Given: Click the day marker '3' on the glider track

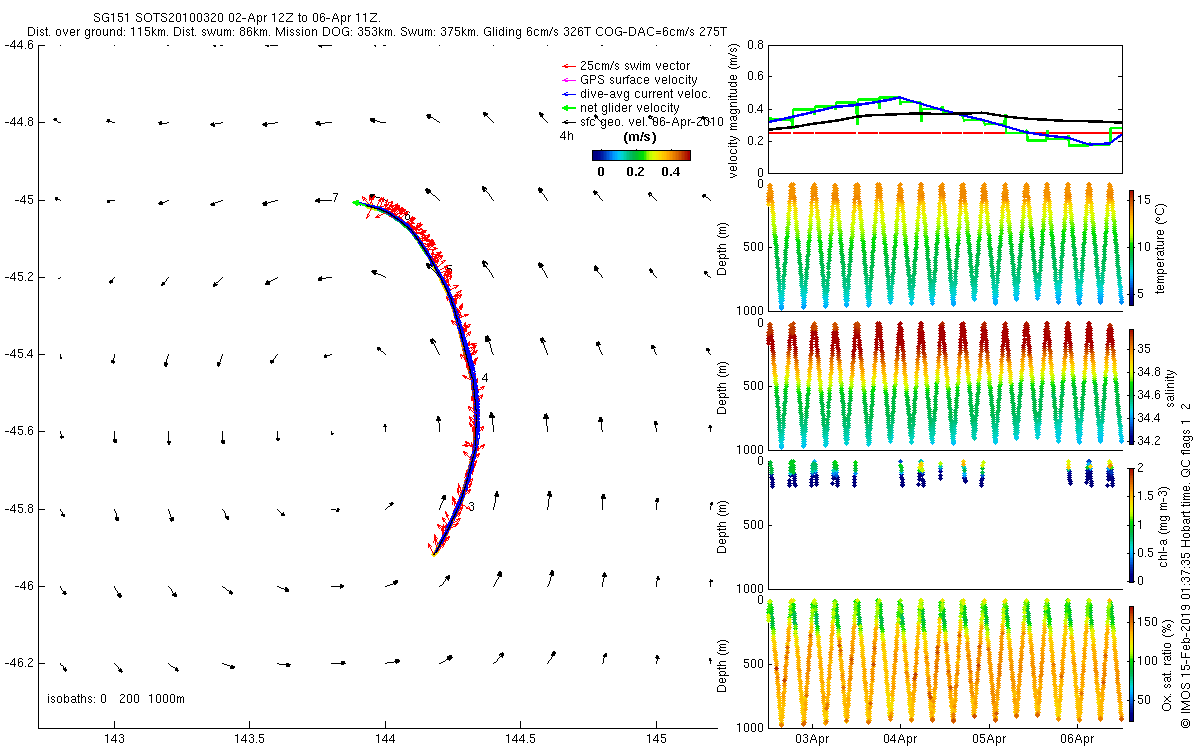Looking at the screenshot, I should (471, 506).
